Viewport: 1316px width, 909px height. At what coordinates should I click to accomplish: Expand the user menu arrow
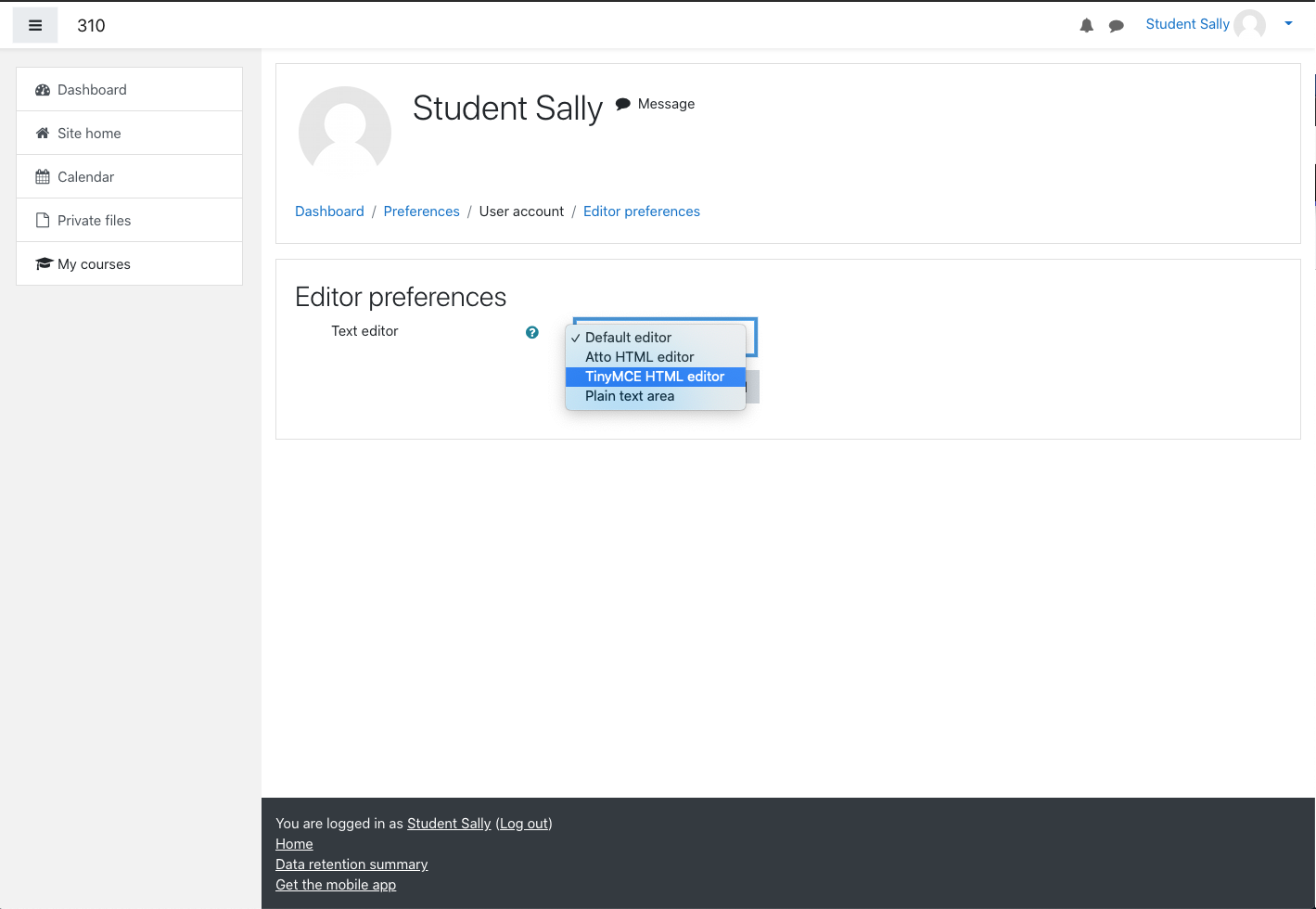[x=1288, y=24]
